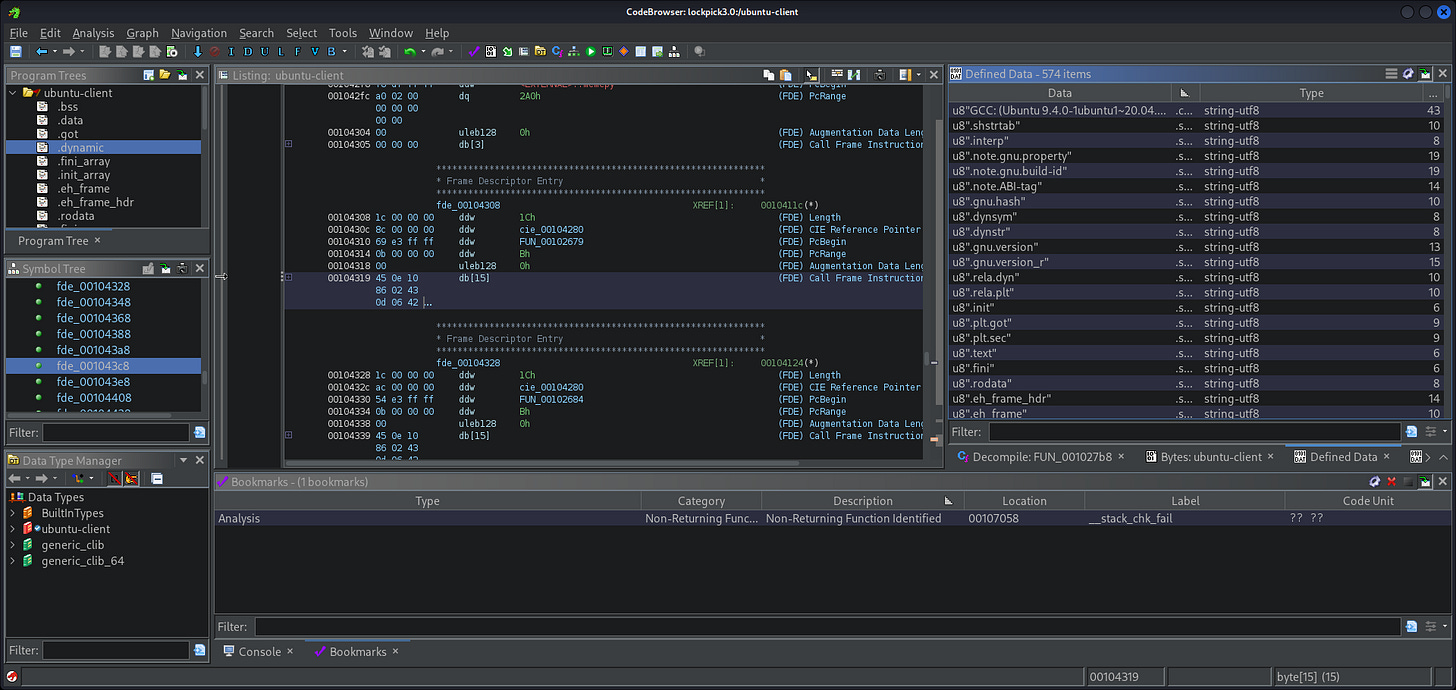Click the Defined Data filter text field
The height and width of the screenshot is (690, 1456).
coord(1194,432)
